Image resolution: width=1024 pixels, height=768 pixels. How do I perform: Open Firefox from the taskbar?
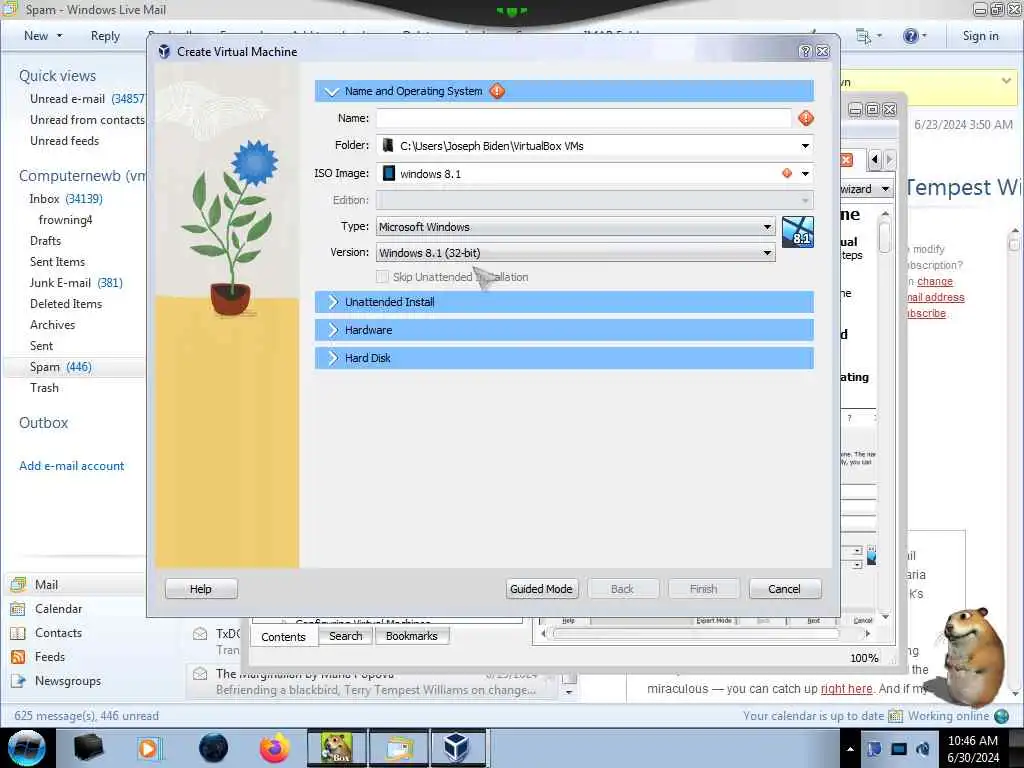pos(274,748)
